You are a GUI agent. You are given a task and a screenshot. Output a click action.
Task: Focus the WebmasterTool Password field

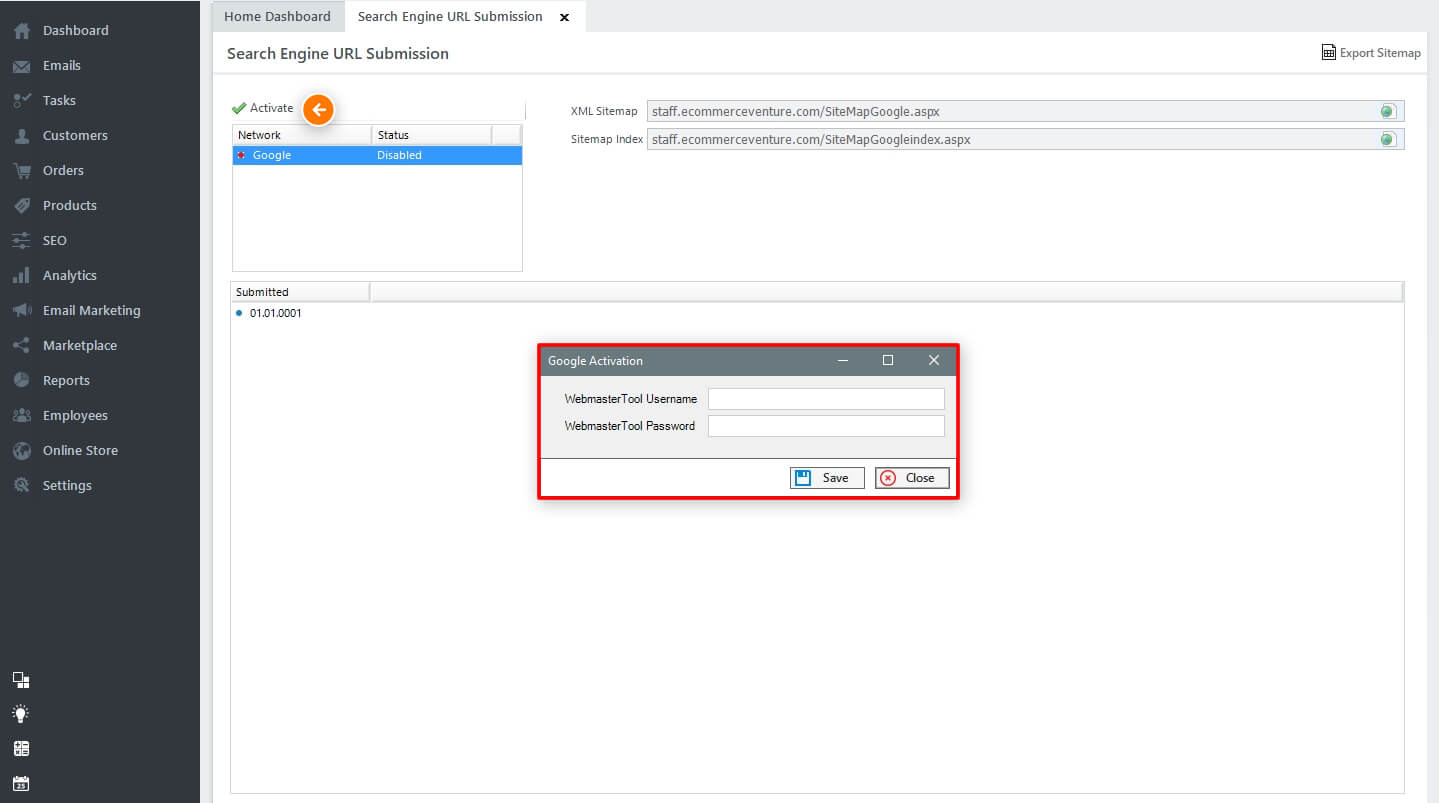(x=826, y=426)
